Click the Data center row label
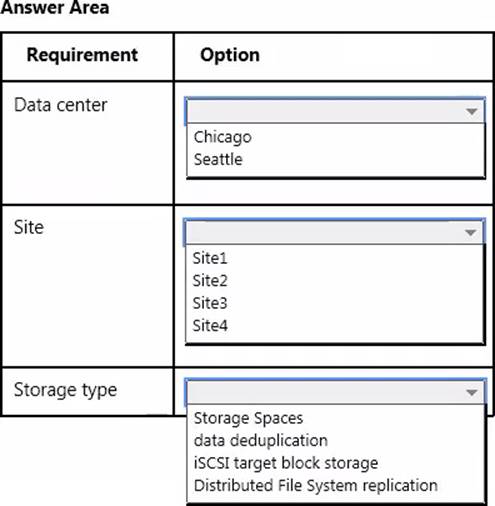The width and height of the screenshot is (495, 506). click(61, 105)
